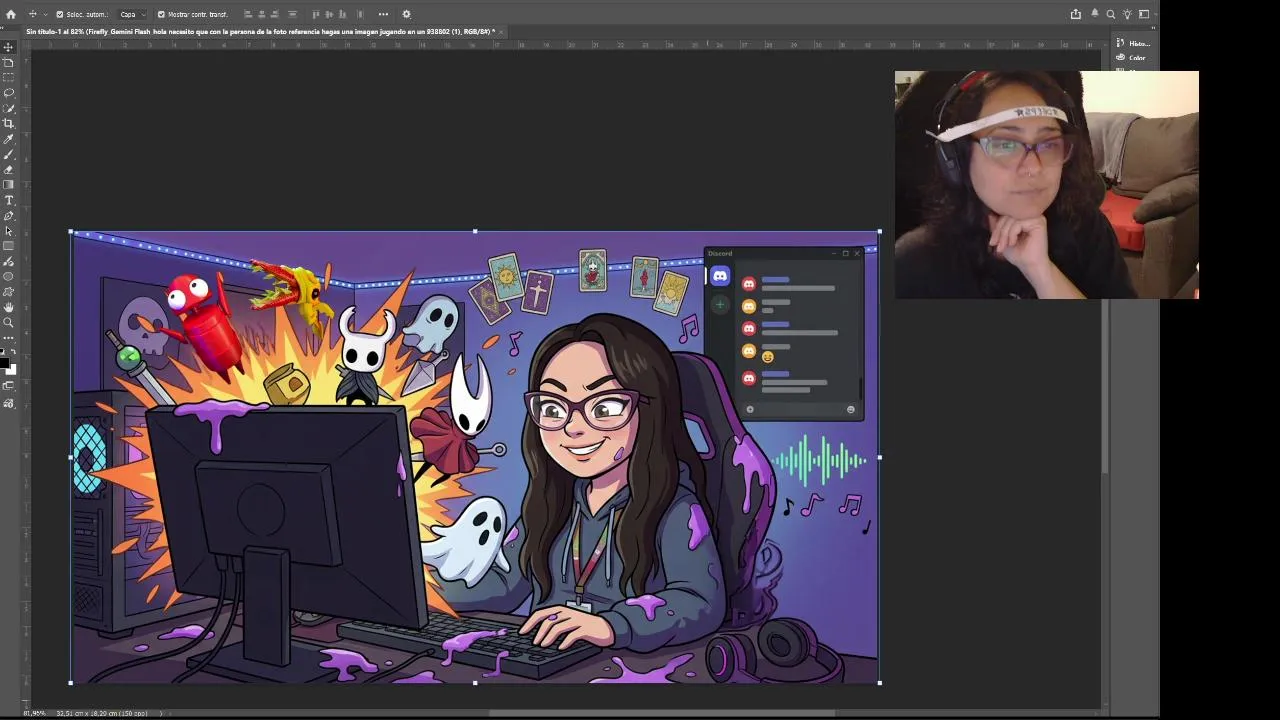
Task: Open the History panel icon
Action: (x=1121, y=43)
